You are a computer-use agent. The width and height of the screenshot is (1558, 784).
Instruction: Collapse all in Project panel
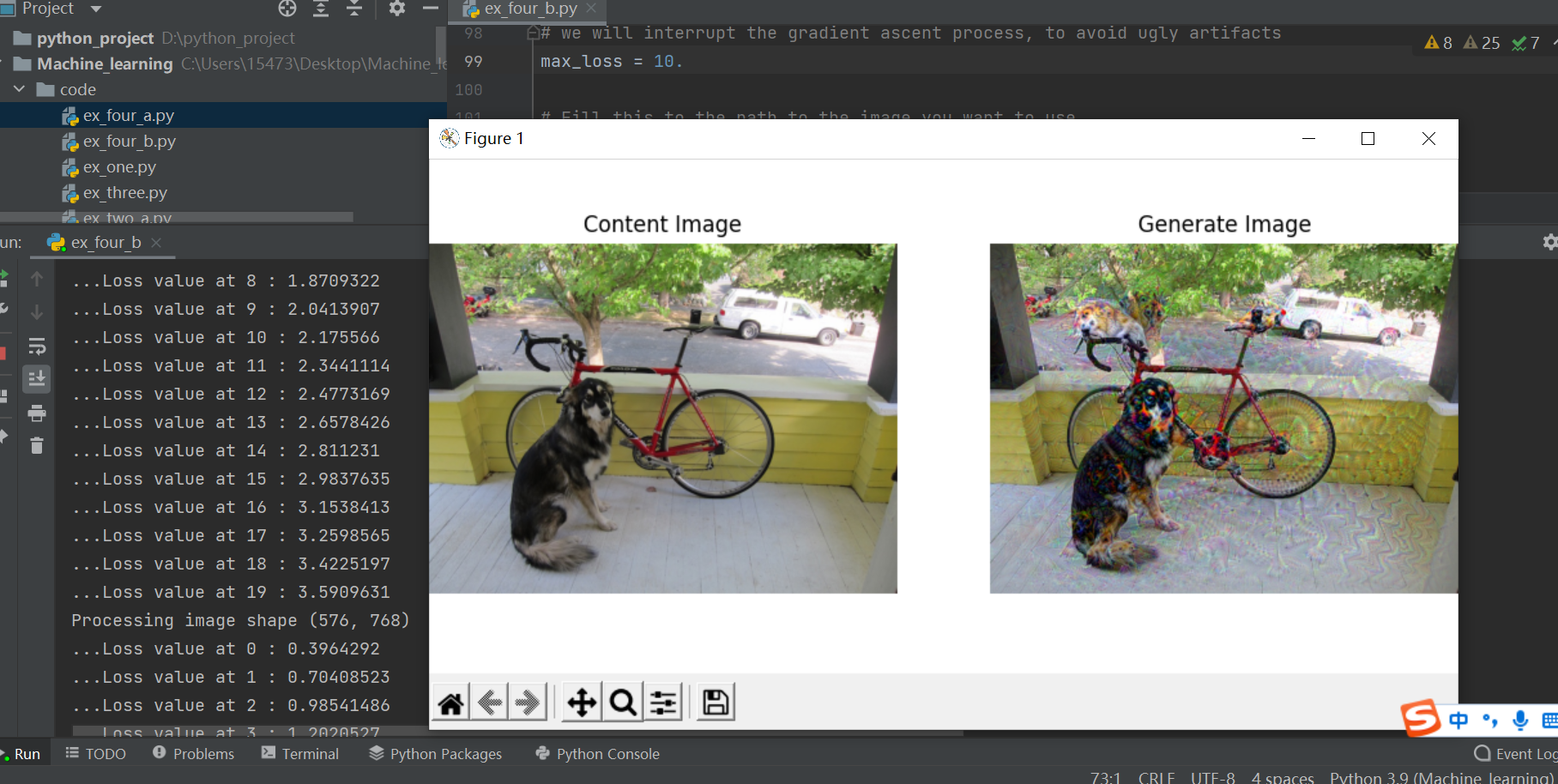354,9
